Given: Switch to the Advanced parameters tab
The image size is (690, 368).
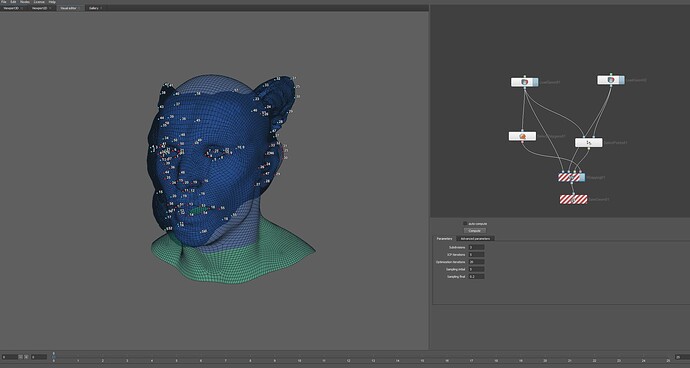Looking at the screenshot, I should [x=476, y=238].
